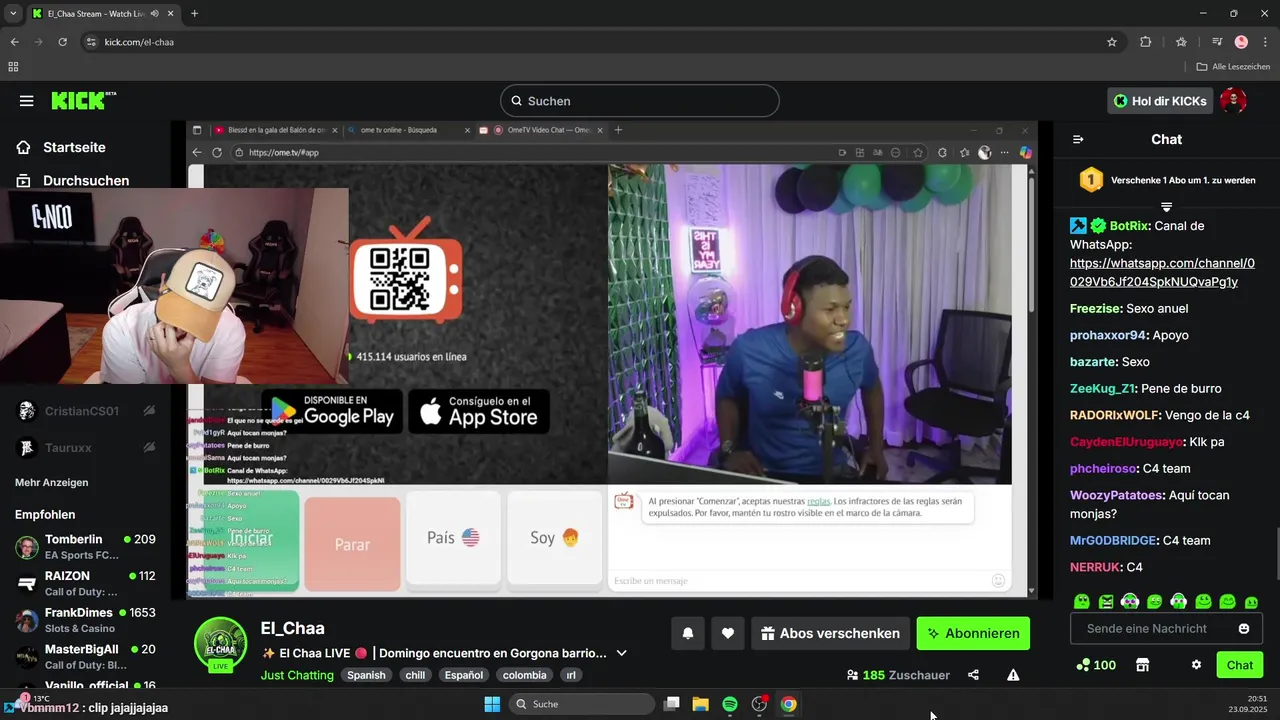The height and width of the screenshot is (720, 1280).
Task: Share the El_Chaa stream
Action: 973,675
